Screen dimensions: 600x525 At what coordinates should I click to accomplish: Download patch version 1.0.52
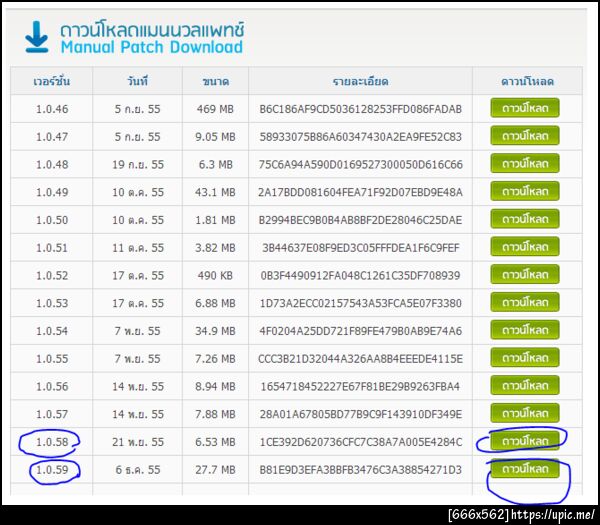click(525, 275)
